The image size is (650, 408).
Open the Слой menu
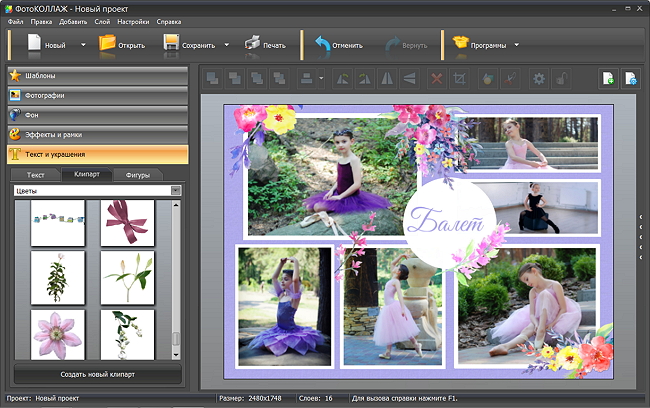102,20
